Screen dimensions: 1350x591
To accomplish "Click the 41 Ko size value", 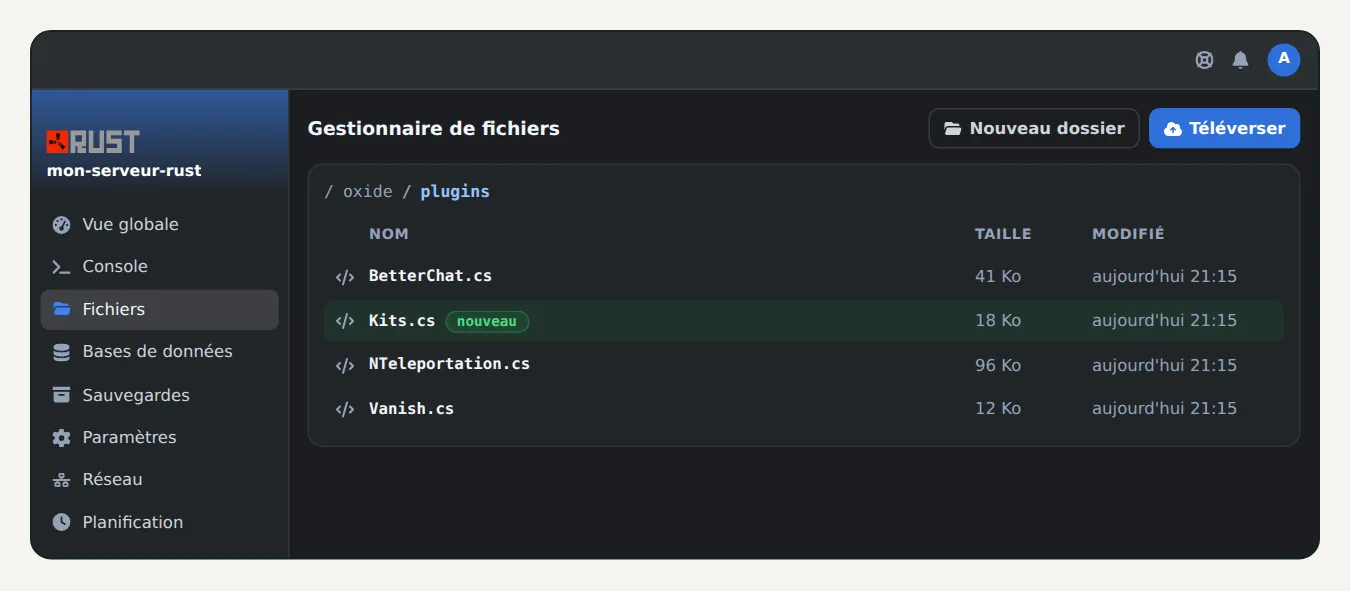I will click(998, 276).
